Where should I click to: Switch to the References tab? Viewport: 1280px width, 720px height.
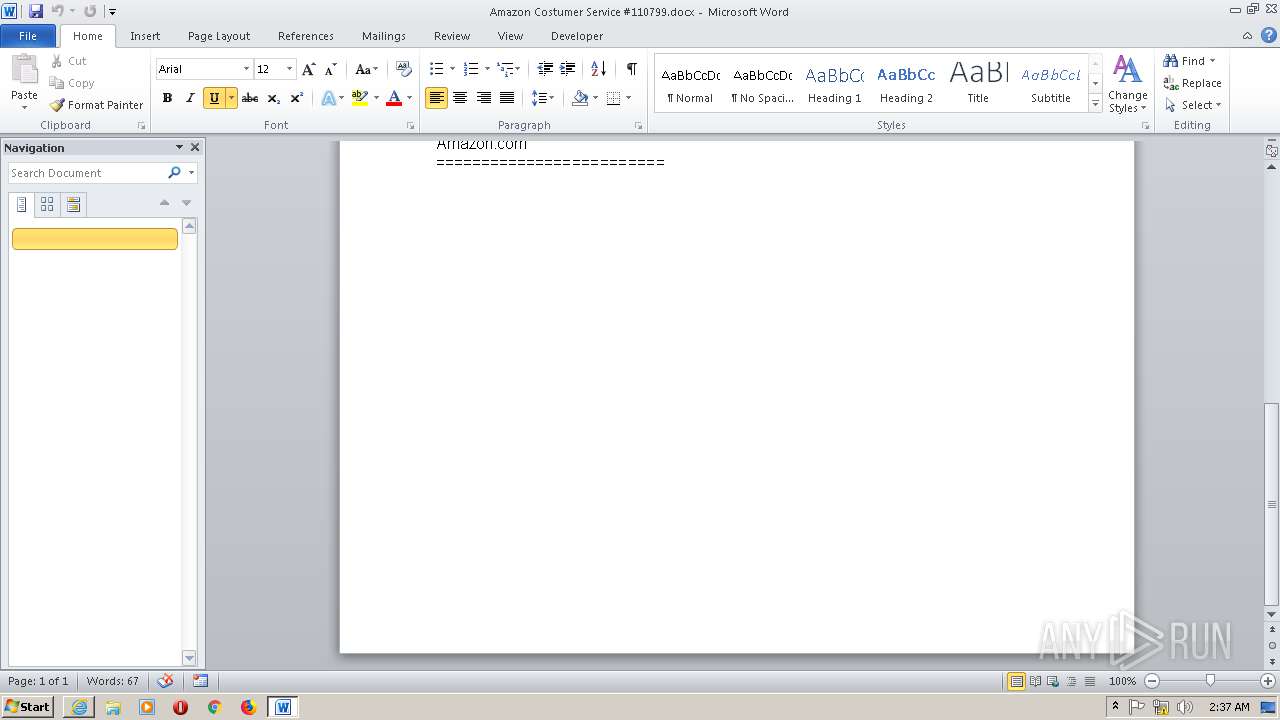click(306, 36)
